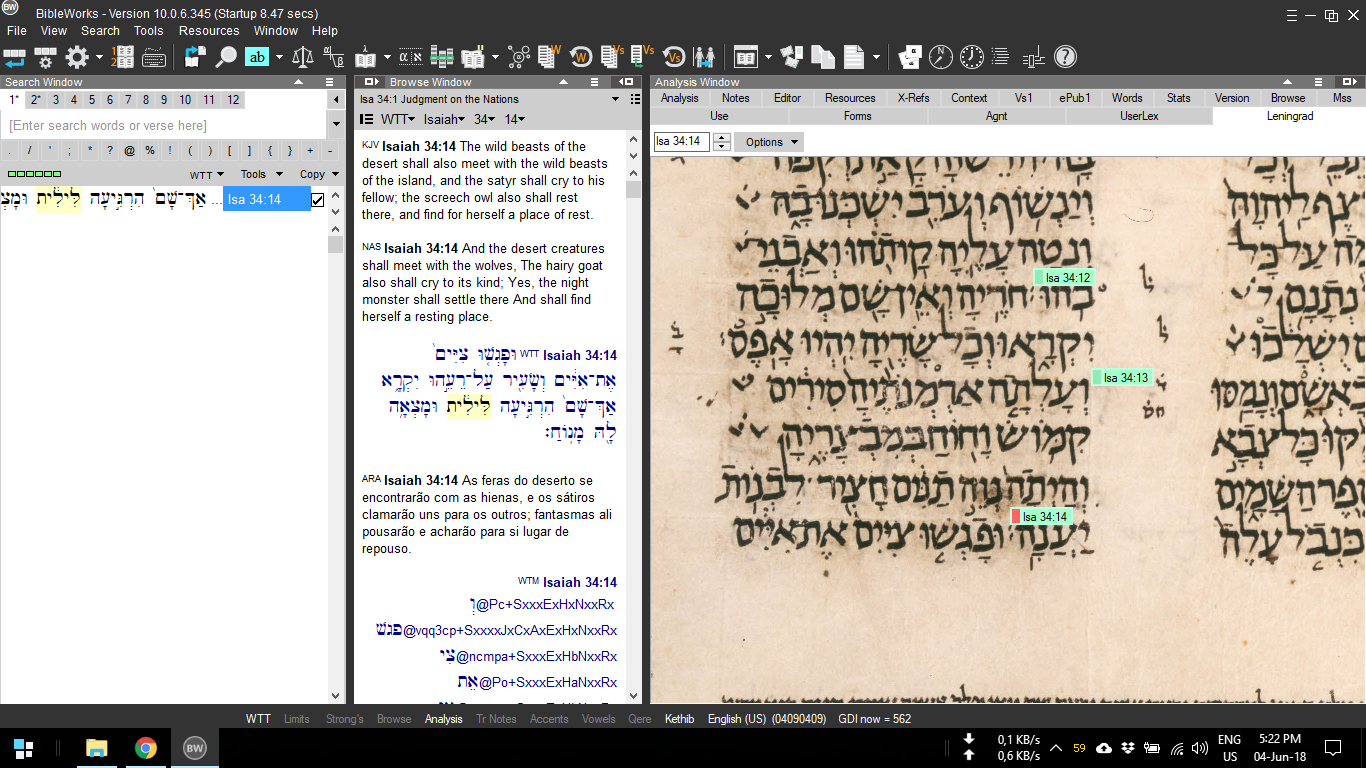Switch to the X-Refs tab

[x=913, y=98]
